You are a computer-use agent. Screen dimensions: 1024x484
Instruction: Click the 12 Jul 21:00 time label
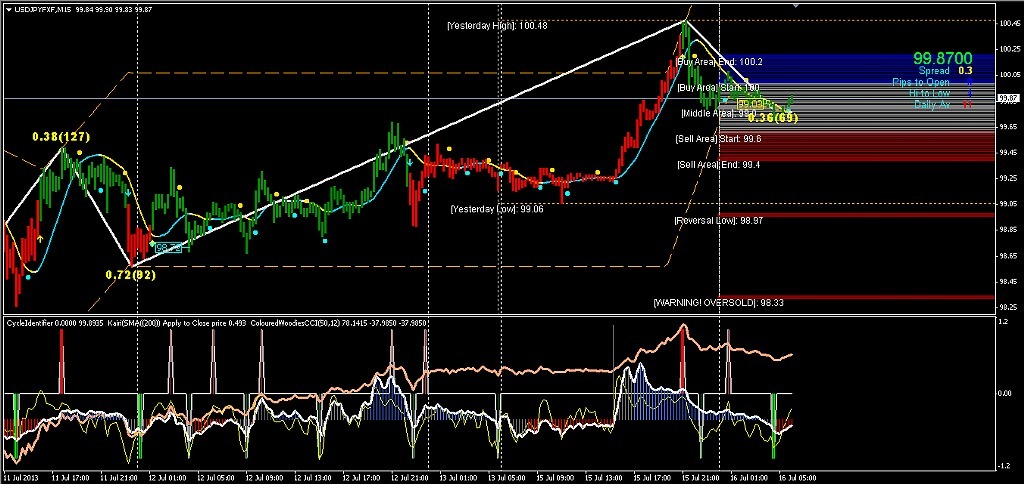[x=408, y=477]
